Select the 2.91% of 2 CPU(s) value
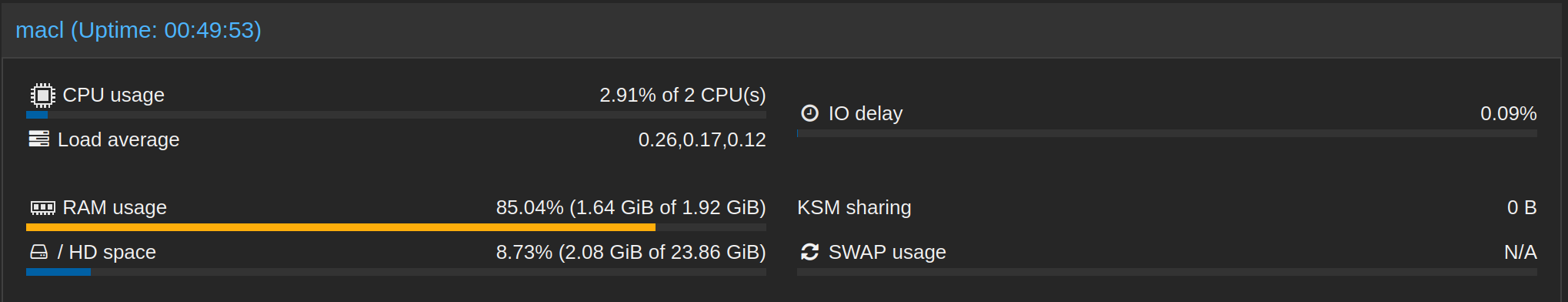 pyautogui.click(x=682, y=95)
